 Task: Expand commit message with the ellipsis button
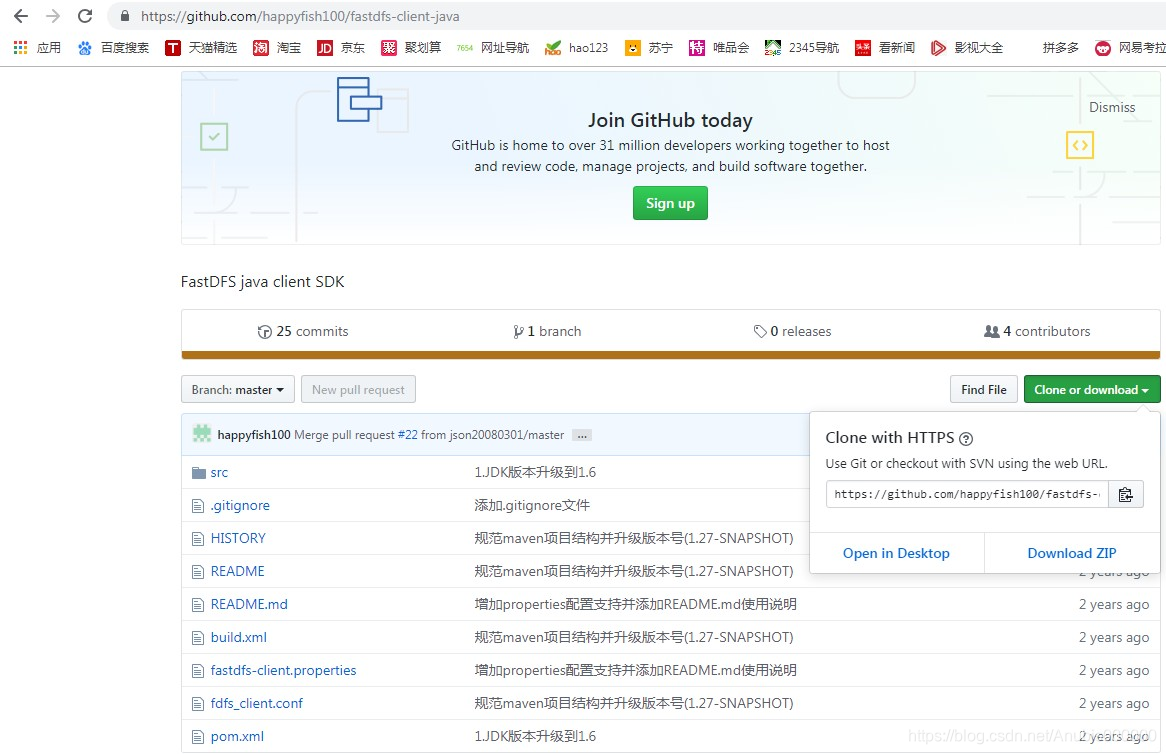pyautogui.click(x=583, y=435)
